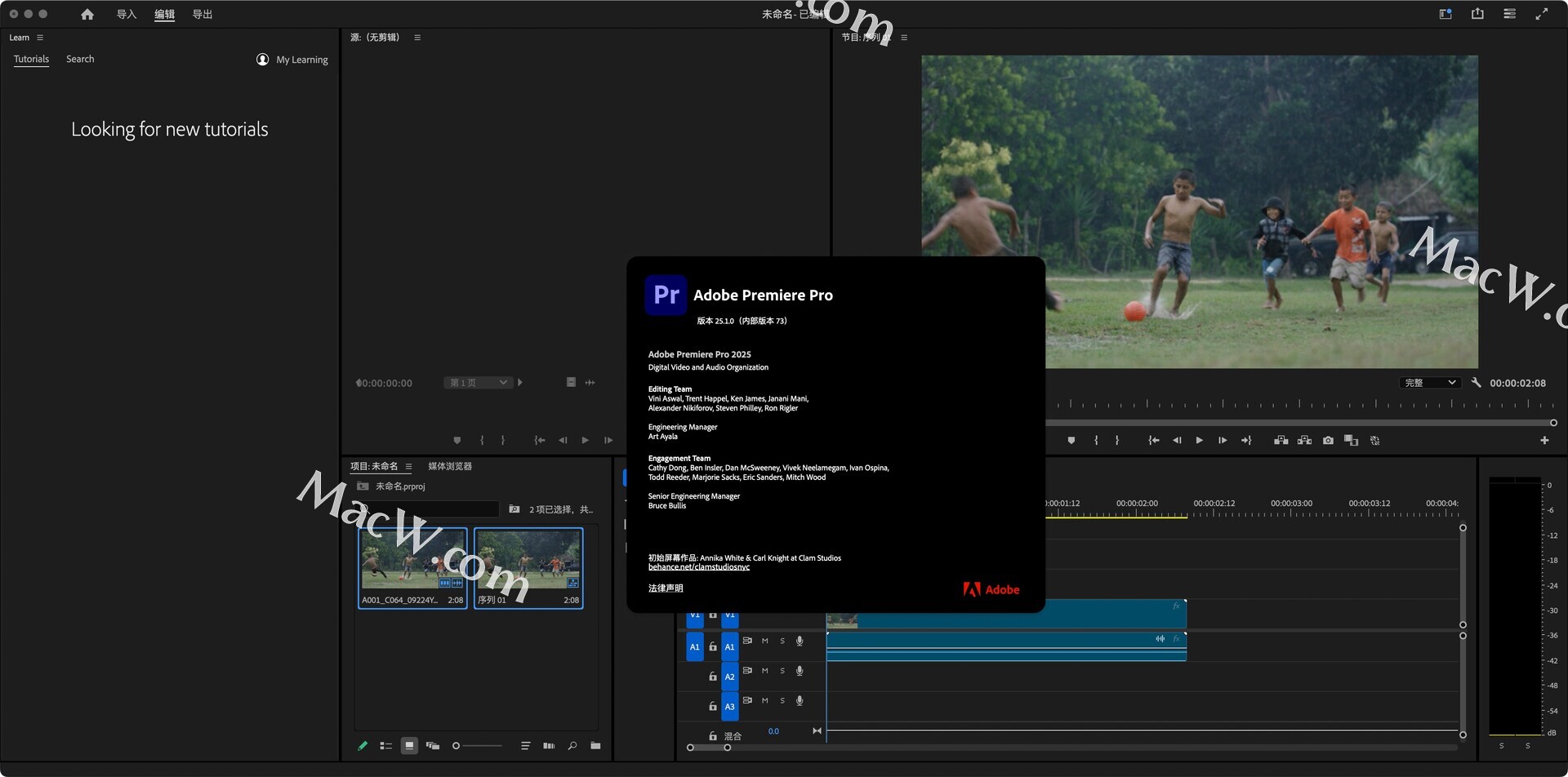Open the Program monitor panel menu
The image size is (1568, 777).
904,38
